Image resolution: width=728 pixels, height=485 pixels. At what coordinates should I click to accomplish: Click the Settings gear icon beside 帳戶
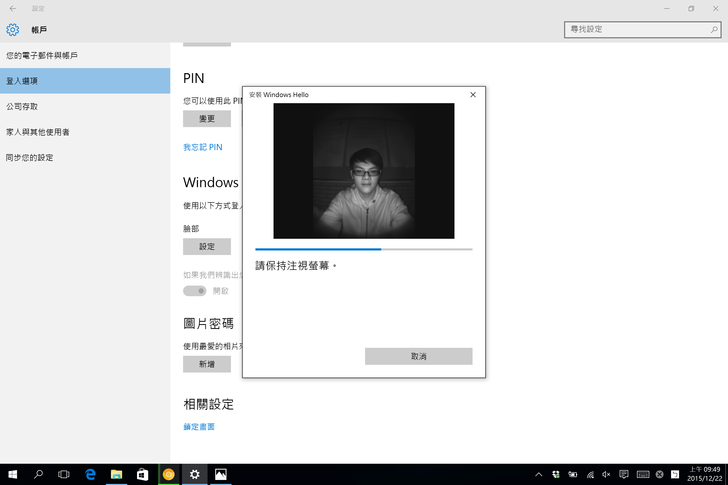coord(13,30)
